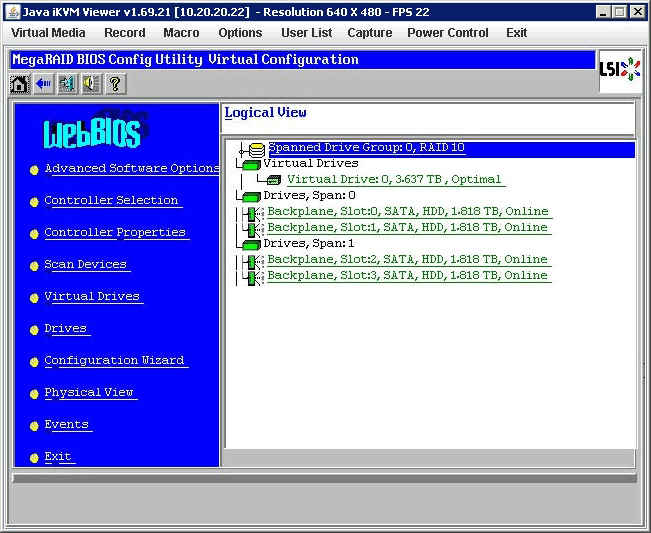Open Virtual Drive: 0, 3.637 TB, Optimal
Screen dimensions: 651x533
click(x=394, y=180)
